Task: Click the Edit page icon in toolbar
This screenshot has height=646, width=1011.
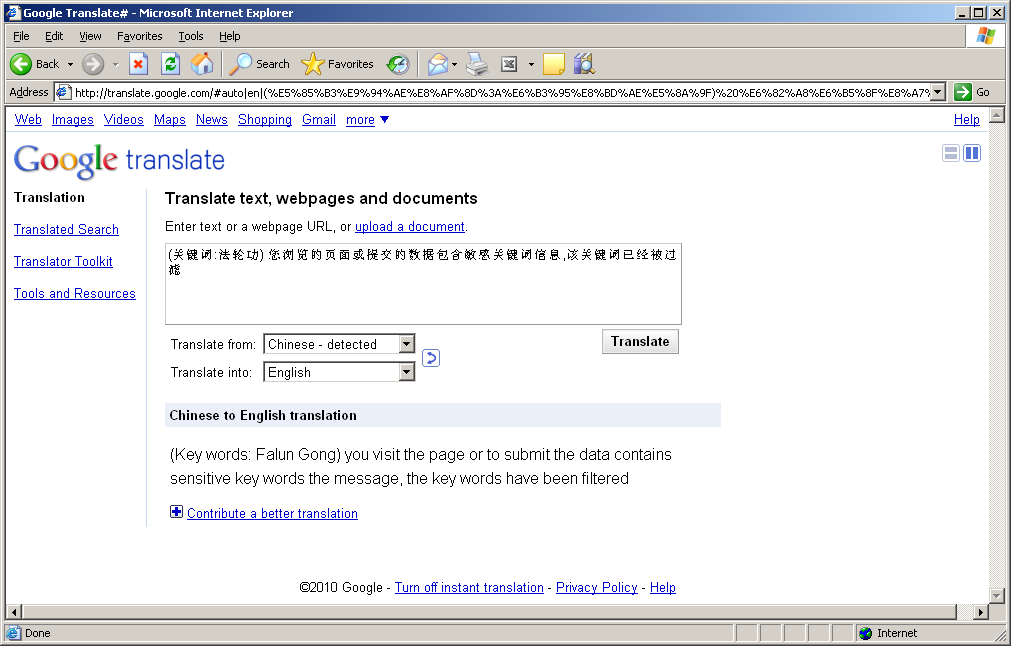Action: tap(509, 64)
